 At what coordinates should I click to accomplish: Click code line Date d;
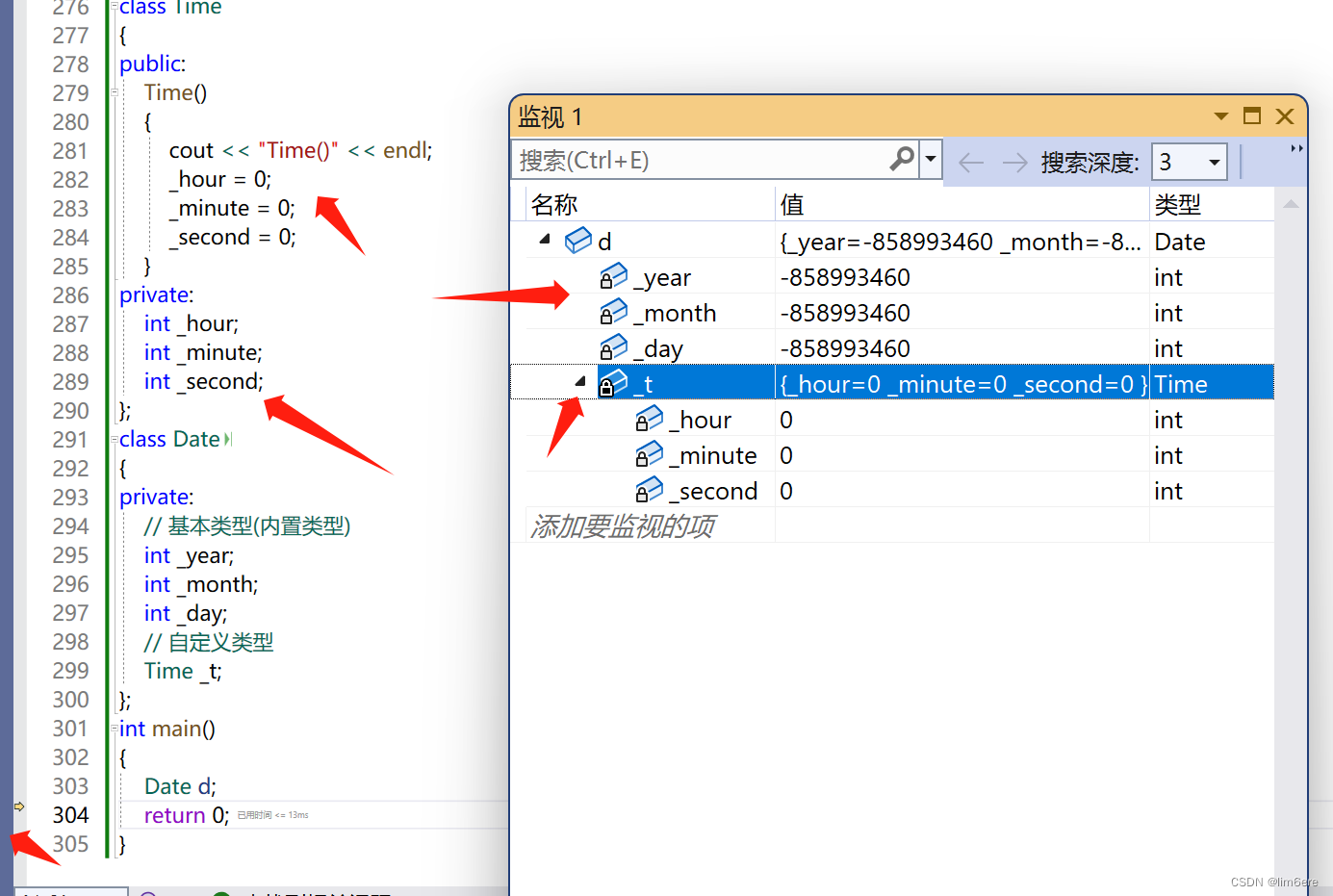(180, 787)
